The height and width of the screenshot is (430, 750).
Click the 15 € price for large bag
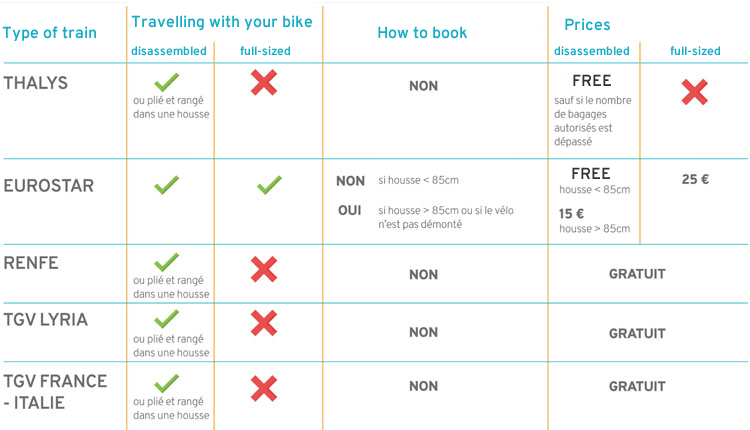pyautogui.click(x=571, y=213)
